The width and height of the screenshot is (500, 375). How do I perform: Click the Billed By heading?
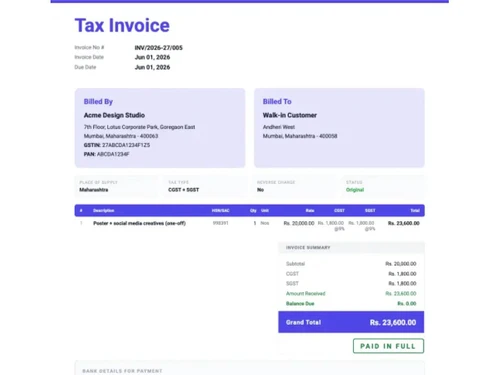coord(98,102)
